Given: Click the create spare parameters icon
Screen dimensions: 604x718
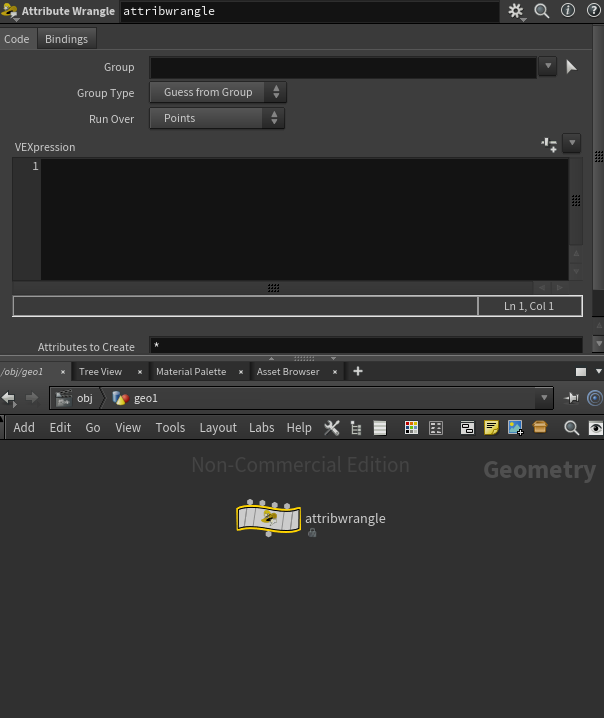Looking at the screenshot, I should click(549, 144).
